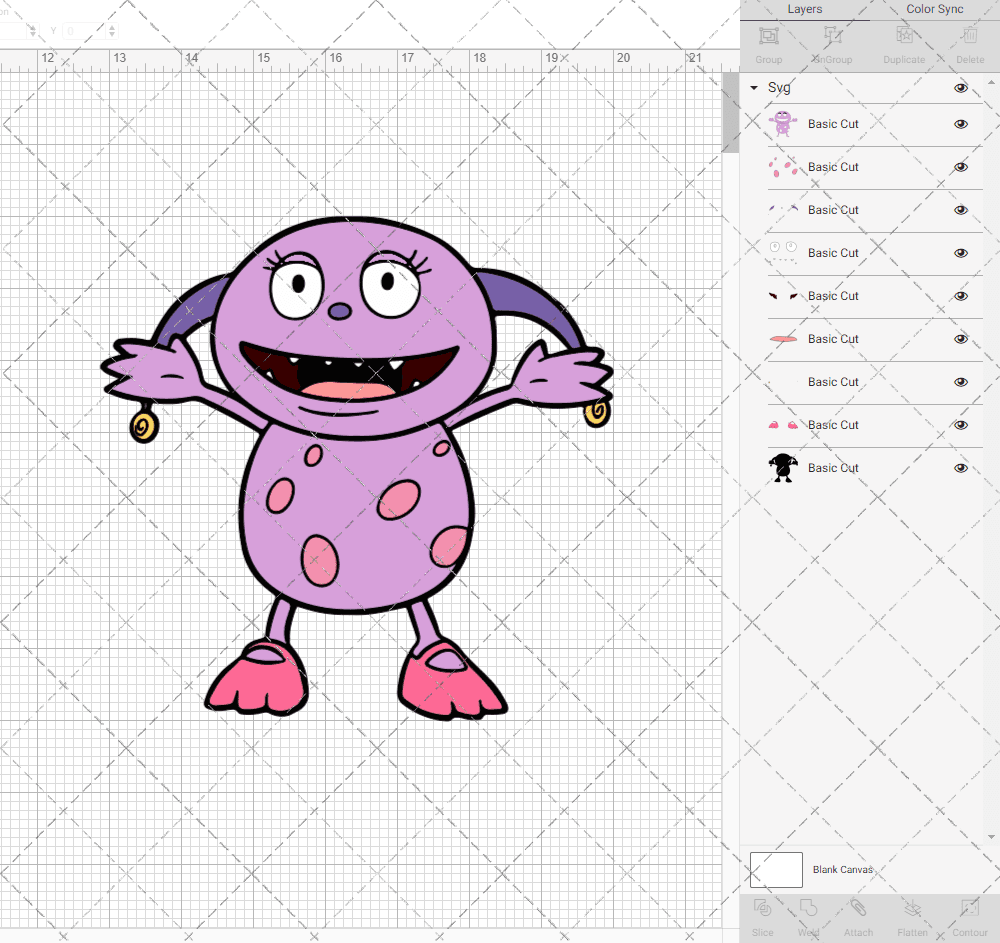The width and height of the screenshot is (1000, 943).
Task: Select the full-color monster layer thumbnail
Action: click(783, 124)
